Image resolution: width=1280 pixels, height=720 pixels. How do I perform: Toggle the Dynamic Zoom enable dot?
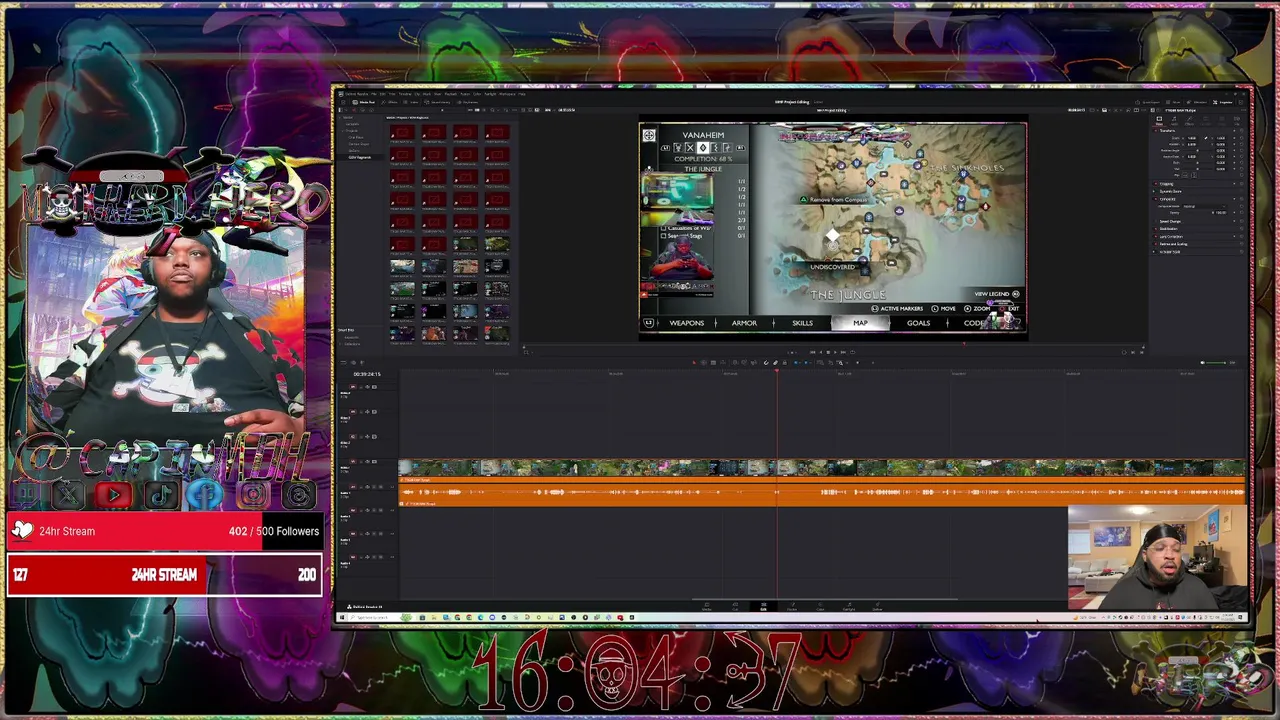point(1154,191)
